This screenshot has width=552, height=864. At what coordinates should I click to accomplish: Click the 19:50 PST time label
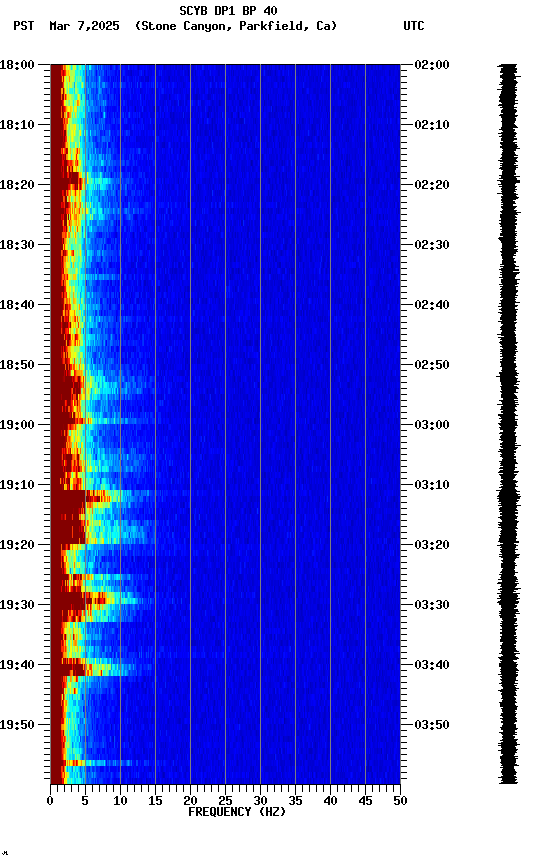[x=17, y=726]
